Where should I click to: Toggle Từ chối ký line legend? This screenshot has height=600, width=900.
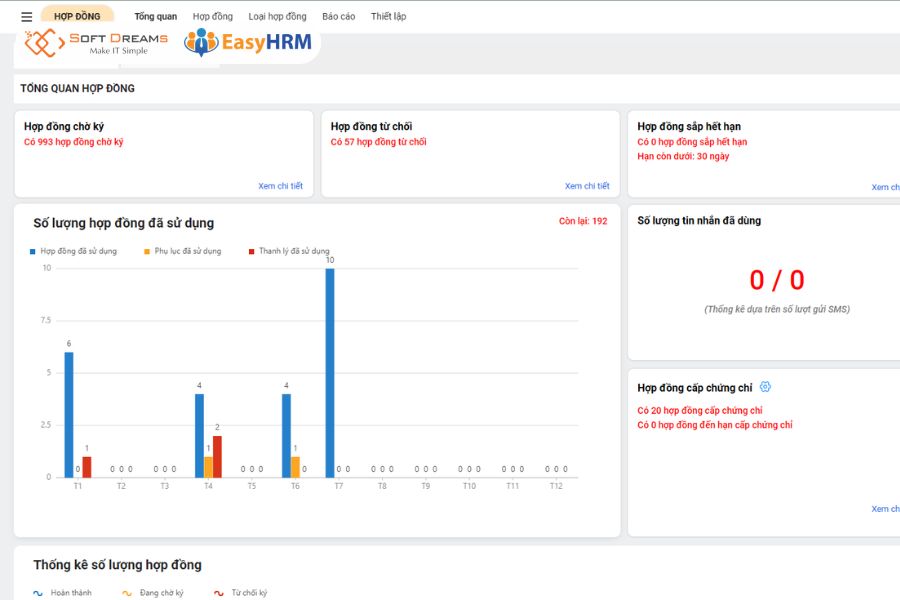(240, 593)
